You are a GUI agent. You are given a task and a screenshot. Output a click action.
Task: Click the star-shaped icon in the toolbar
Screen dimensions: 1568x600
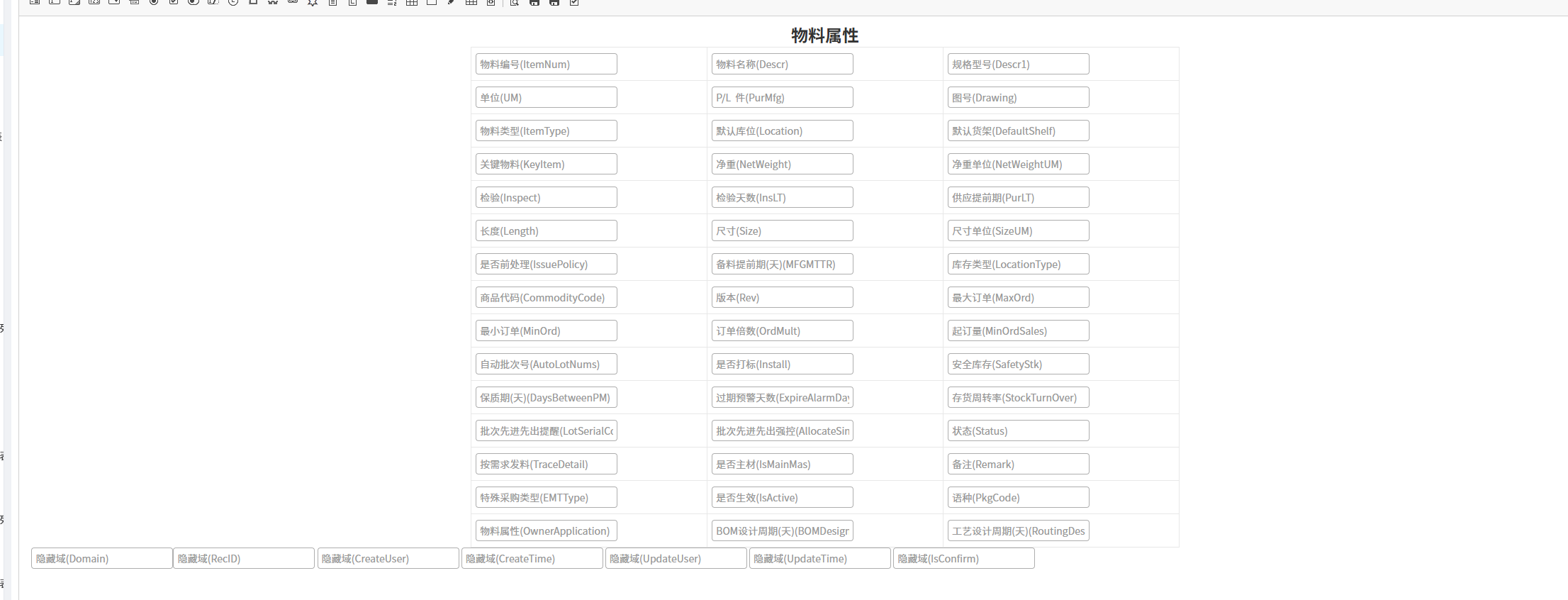point(313,2)
